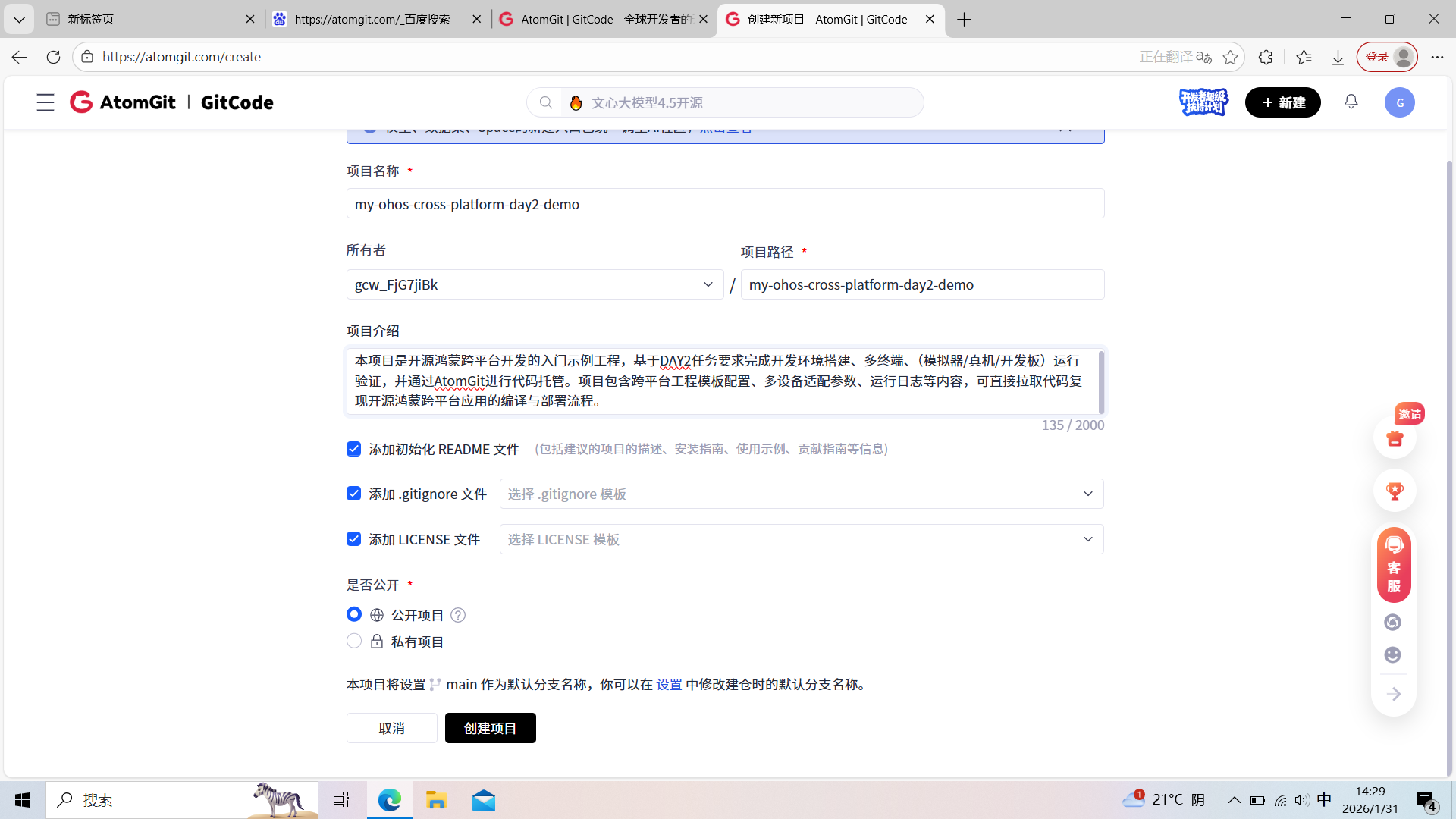Uncheck the initialize README file checkbox
This screenshot has width=1456, height=819.
point(354,449)
